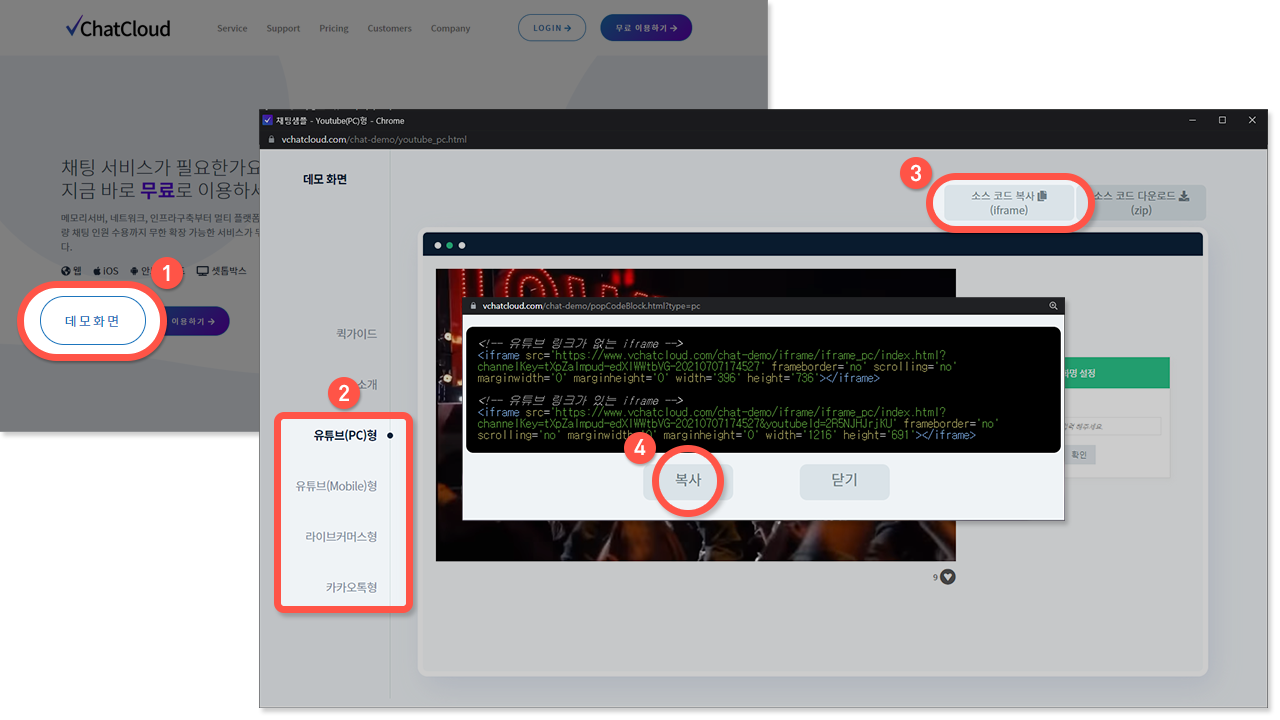Click the 채팅샘플 favicon in Chrome title bar

click(x=267, y=120)
